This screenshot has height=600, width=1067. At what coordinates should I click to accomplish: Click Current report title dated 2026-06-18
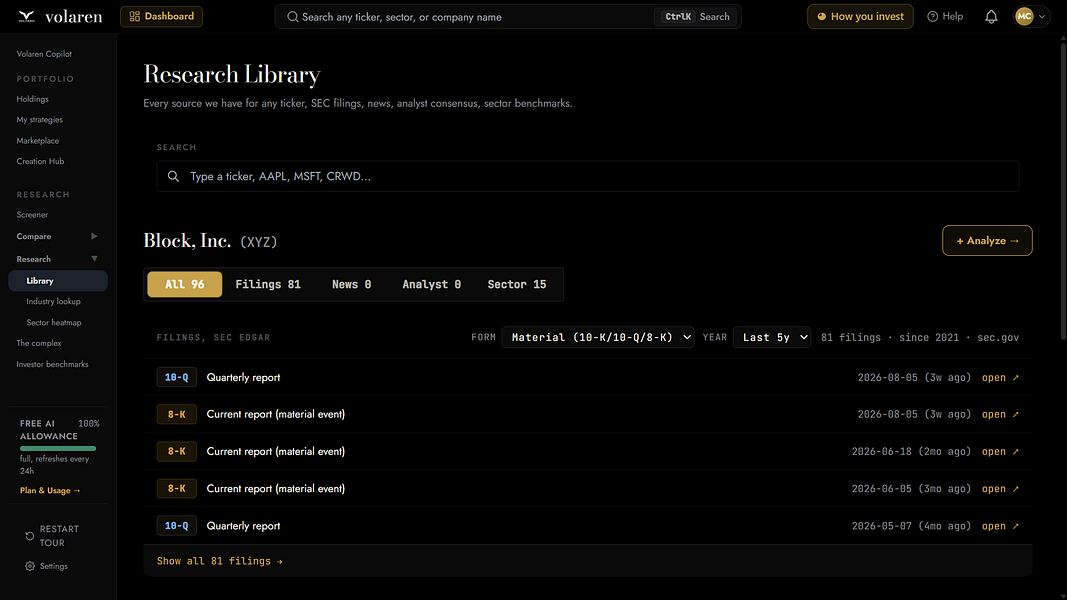276,452
